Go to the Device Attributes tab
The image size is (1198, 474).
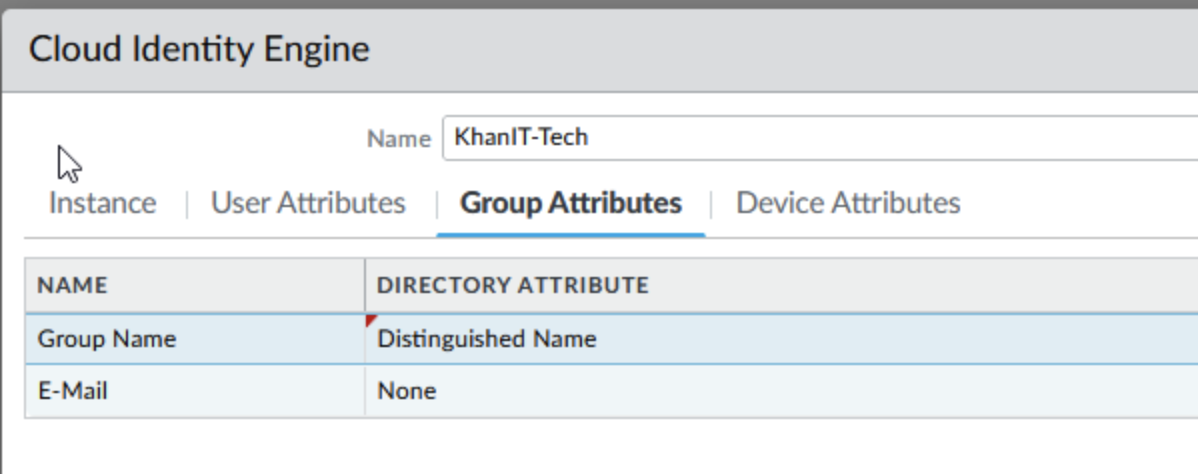[x=848, y=203]
